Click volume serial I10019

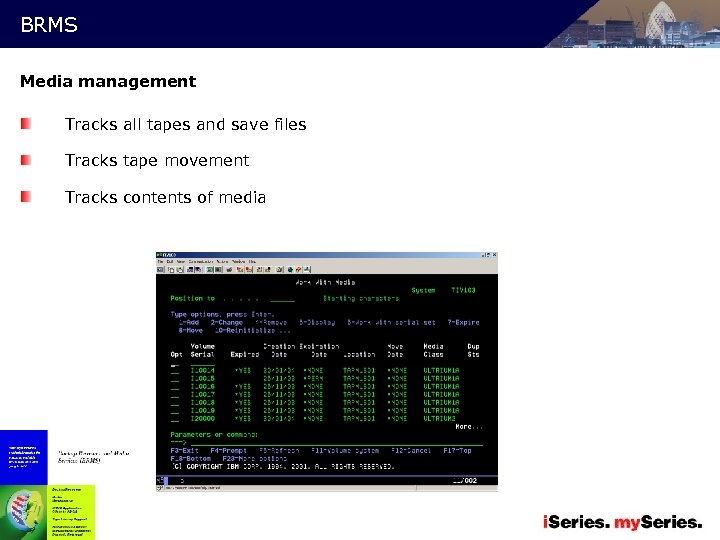click(x=202, y=411)
